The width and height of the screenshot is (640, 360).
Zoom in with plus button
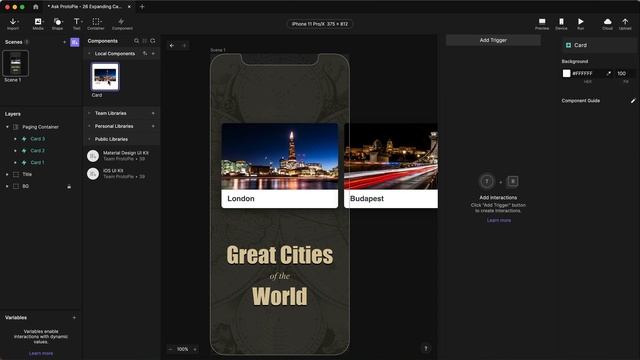(x=195, y=349)
